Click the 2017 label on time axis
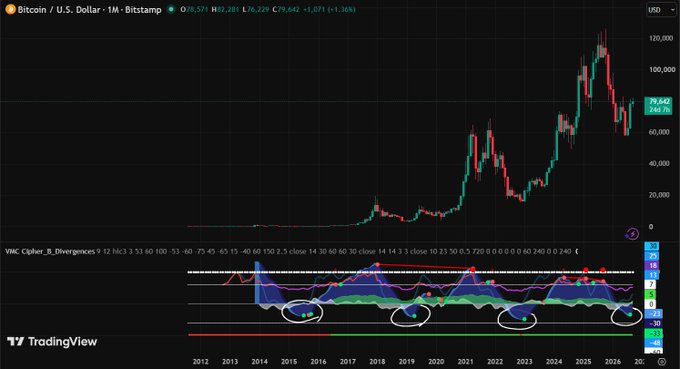Image resolution: width=680 pixels, height=369 pixels. pos(348,361)
